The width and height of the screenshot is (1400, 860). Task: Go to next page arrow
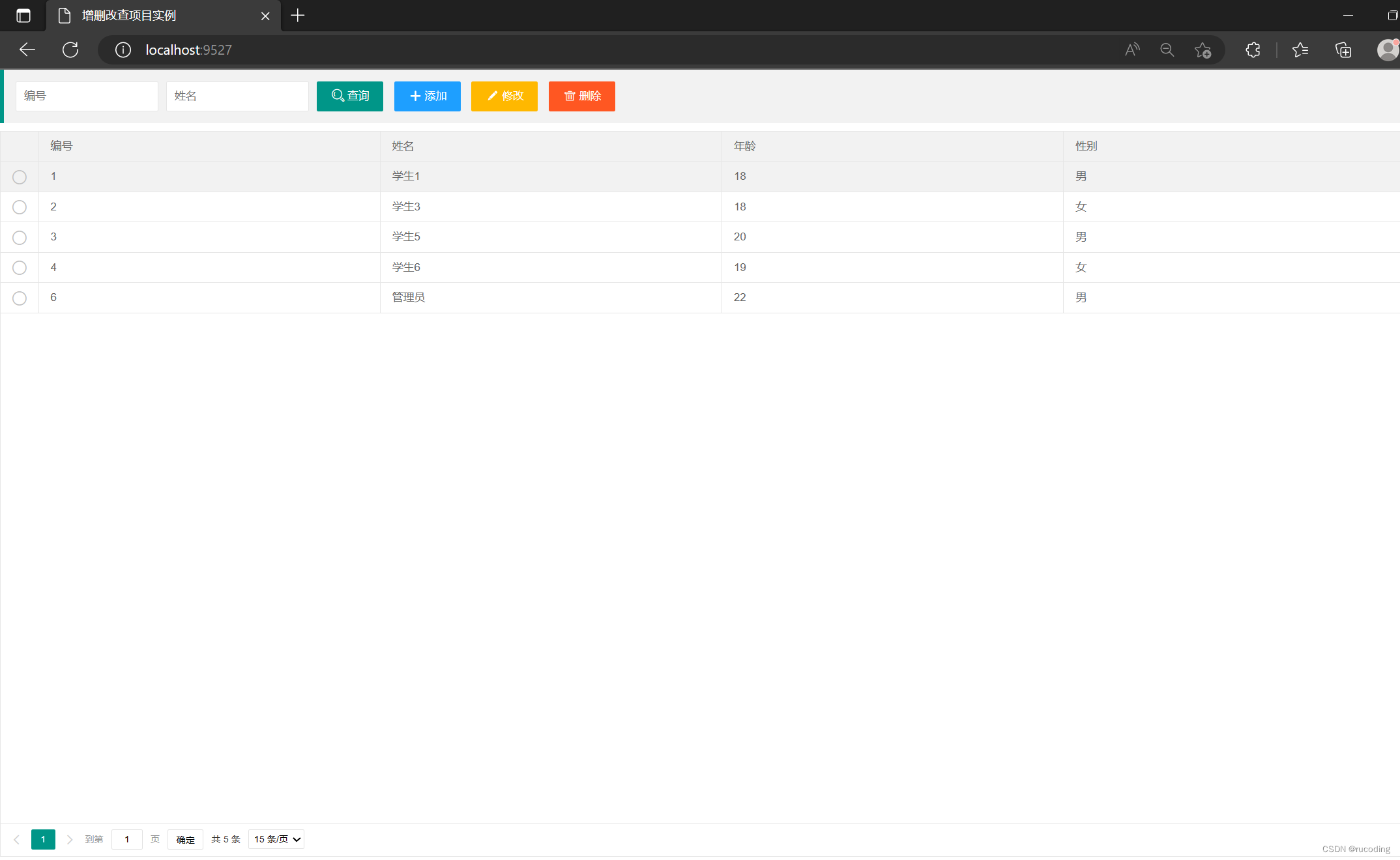pyautogui.click(x=70, y=839)
